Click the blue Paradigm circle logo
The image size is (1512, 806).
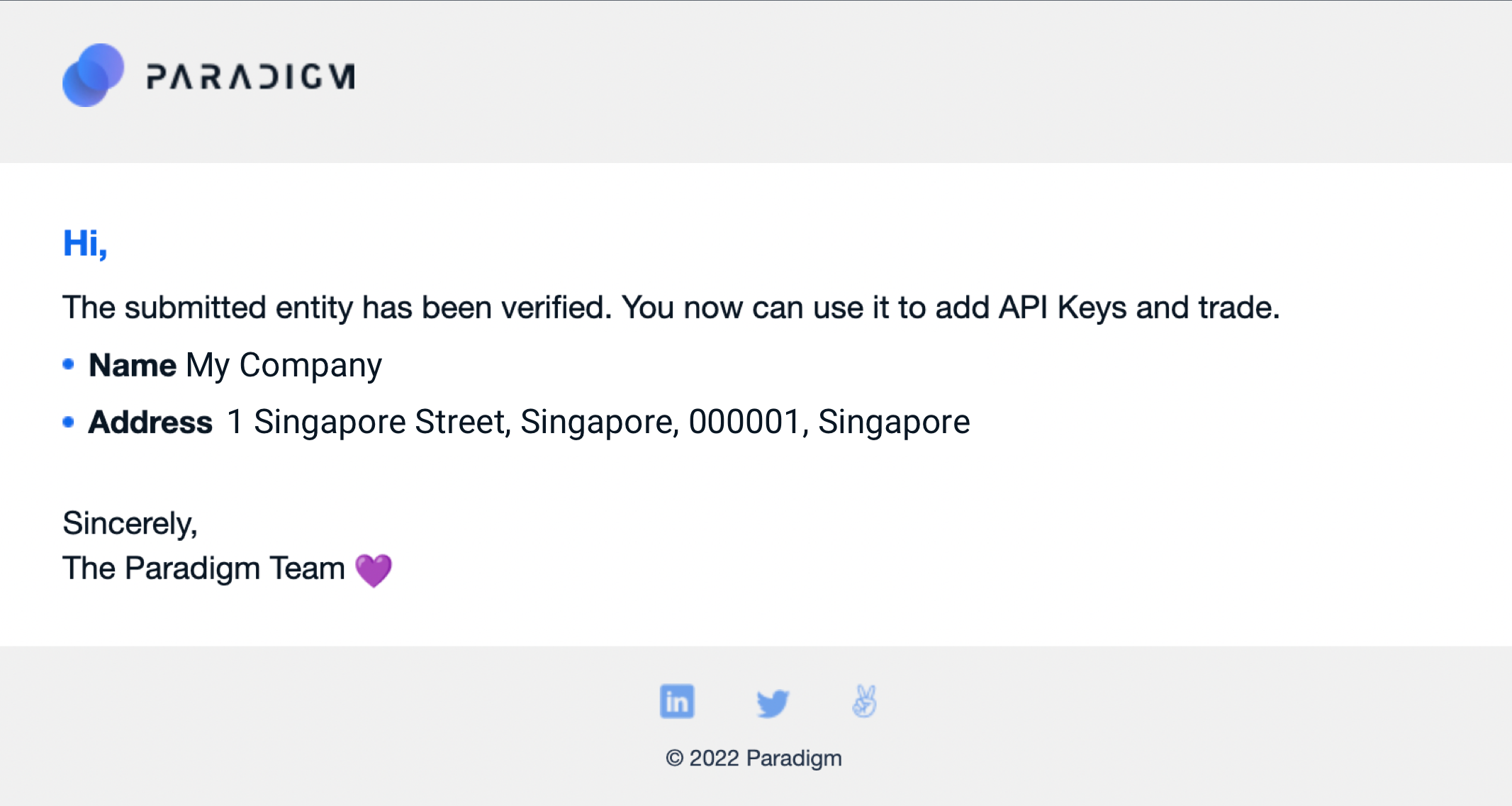pyautogui.click(x=93, y=75)
